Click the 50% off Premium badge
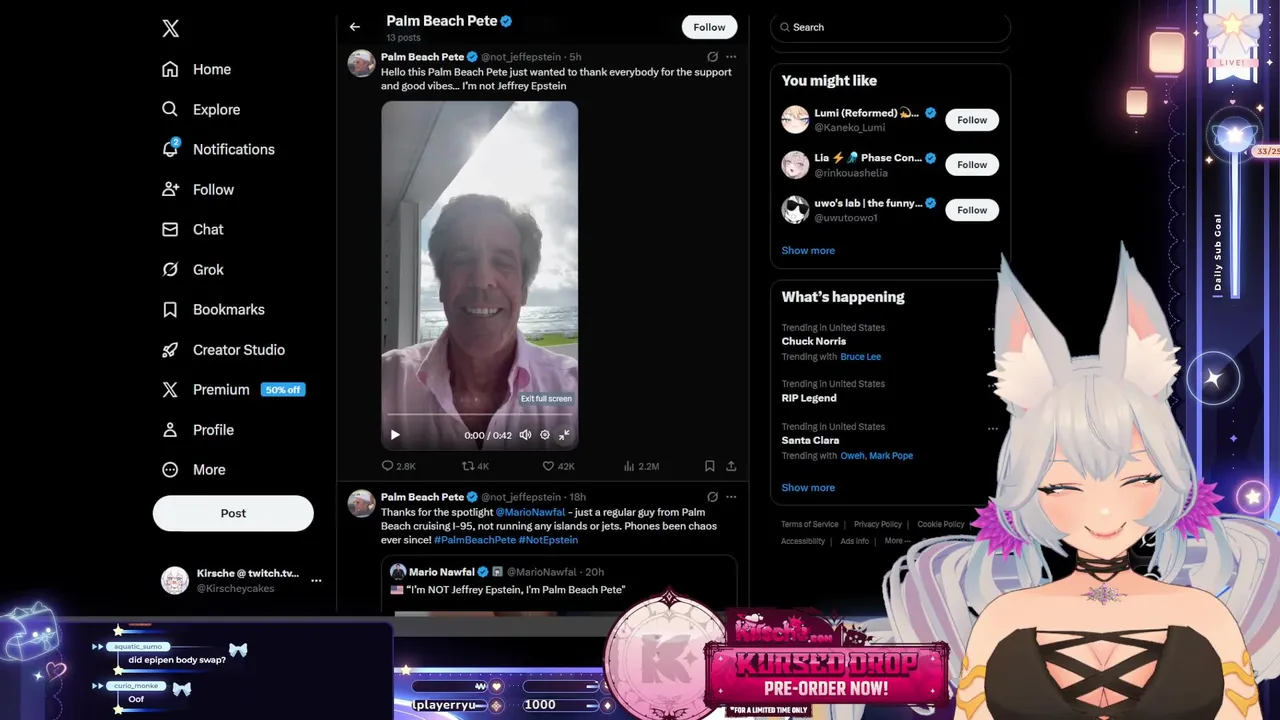This screenshot has width=1280, height=720. [x=283, y=390]
